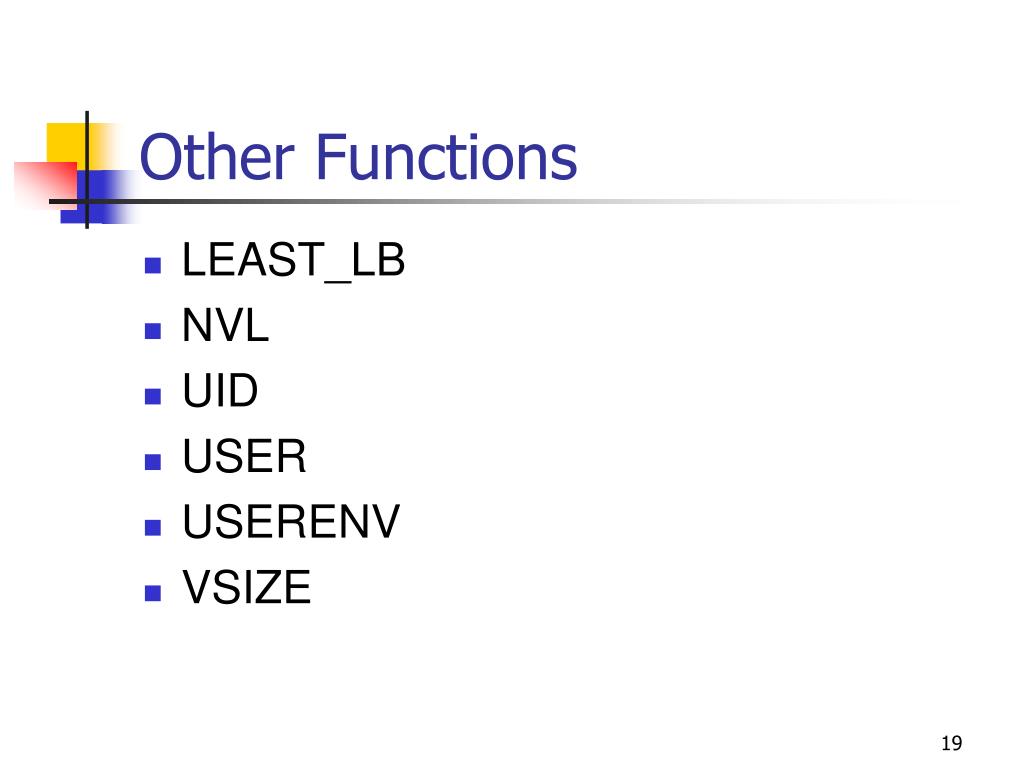Screen dimensions: 1024x768
Task: Click the slide number 19
Action: pos(952,743)
